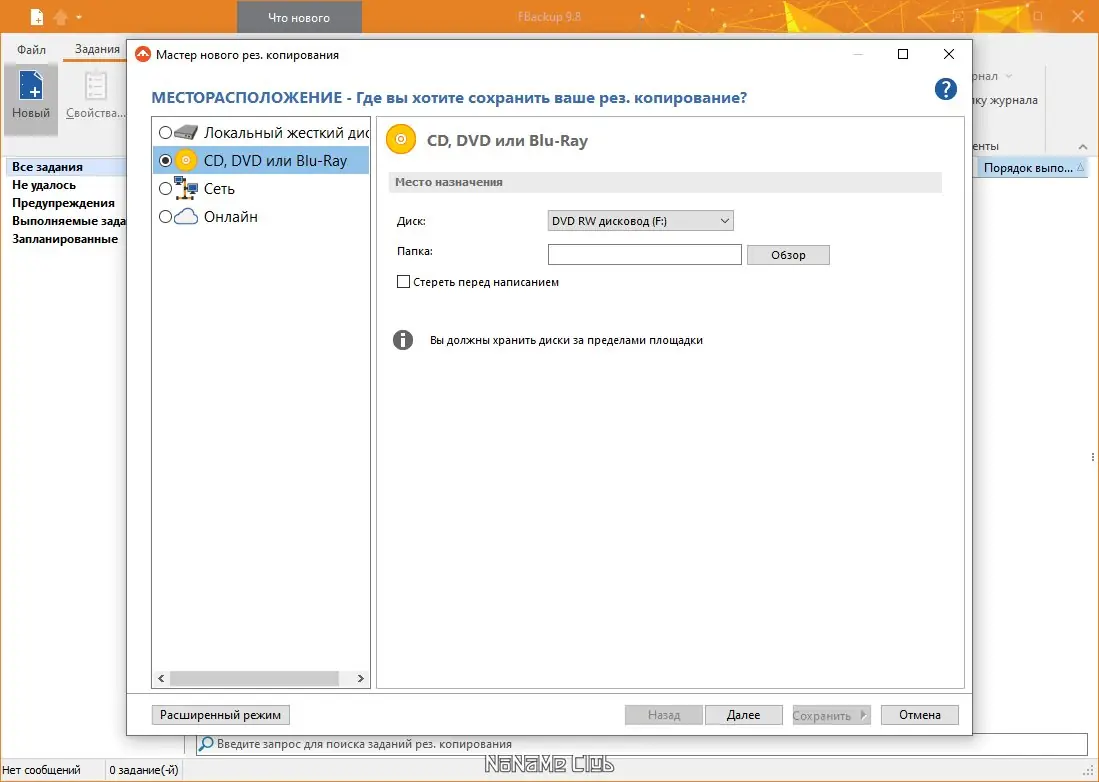Click the blue help question mark icon
This screenshot has width=1099, height=782.
click(946, 89)
